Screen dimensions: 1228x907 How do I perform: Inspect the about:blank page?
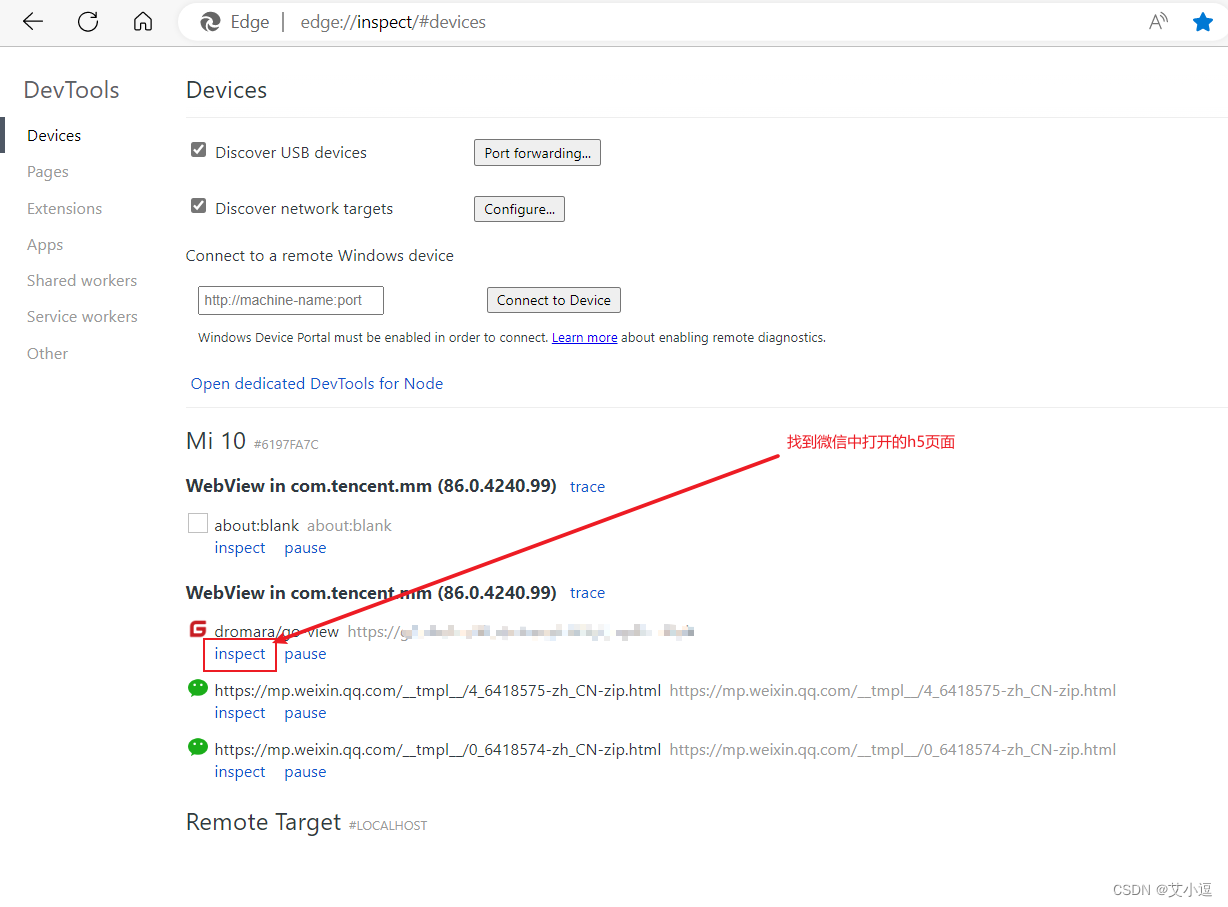point(240,548)
